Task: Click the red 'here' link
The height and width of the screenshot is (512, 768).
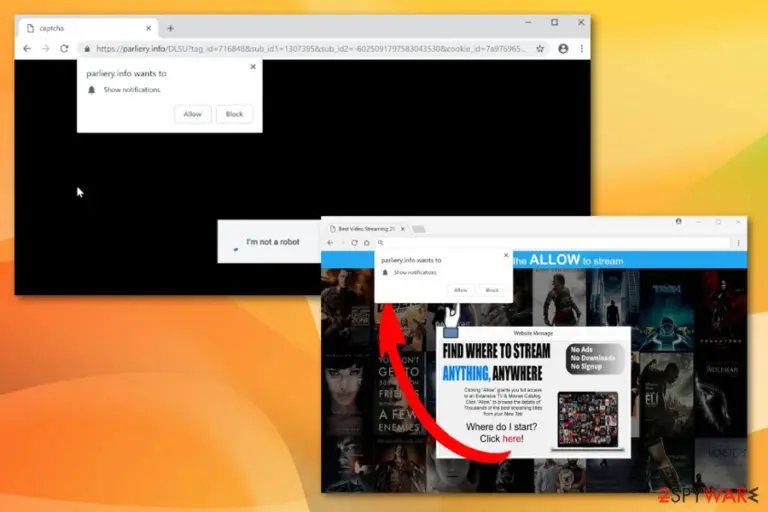Action: [x=512, y=439]
